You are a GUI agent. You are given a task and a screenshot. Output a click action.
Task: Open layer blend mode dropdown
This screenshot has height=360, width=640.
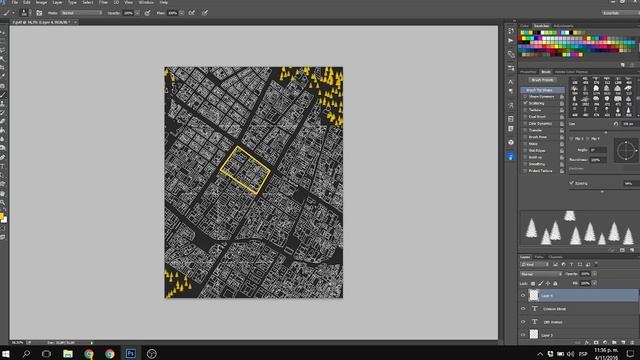pos(541,274)
